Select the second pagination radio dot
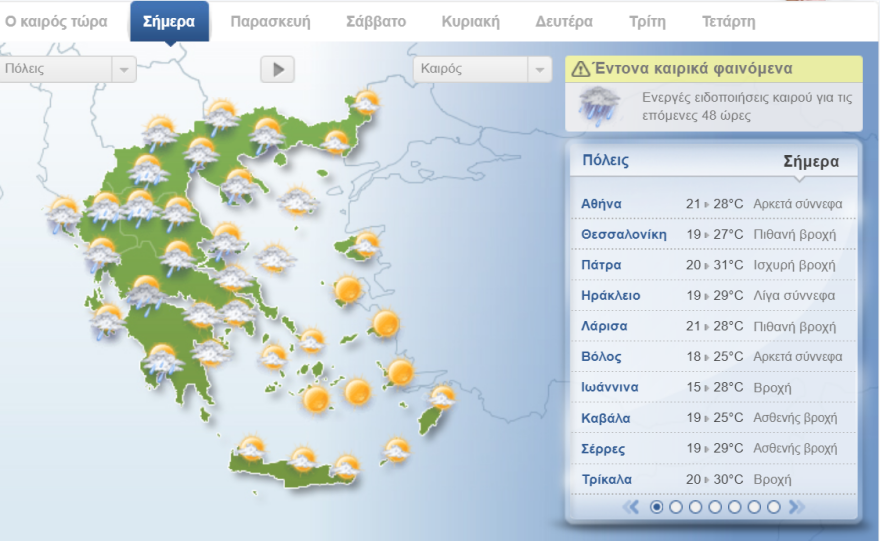Viewport: 880px width, 541px height. pyautogui.click(x=676, y=507)
